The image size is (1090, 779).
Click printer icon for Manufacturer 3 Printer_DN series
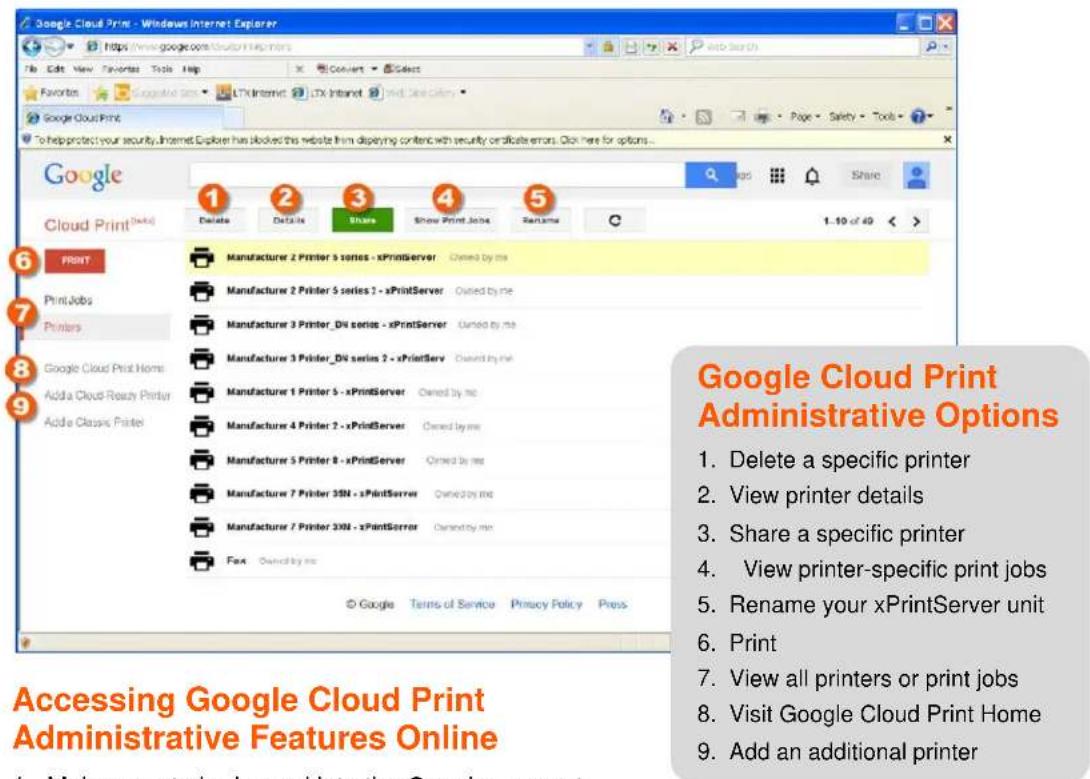point(202,325)
